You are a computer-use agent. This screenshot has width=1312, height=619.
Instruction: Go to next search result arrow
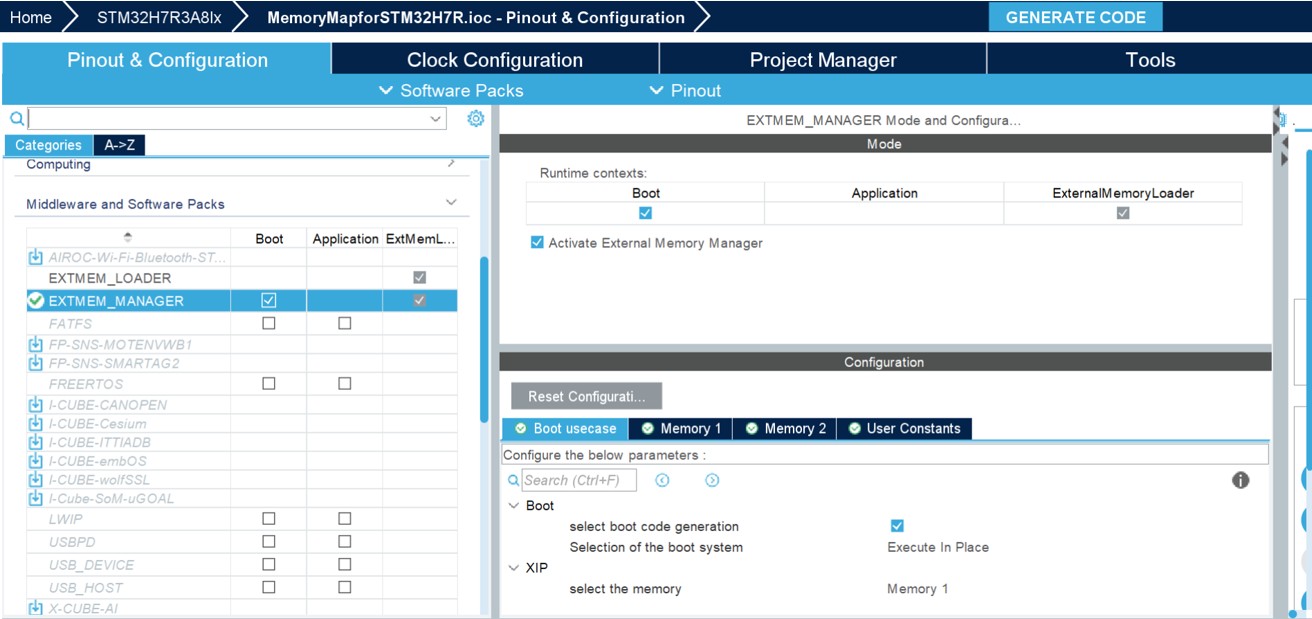(x=712, y=480)
